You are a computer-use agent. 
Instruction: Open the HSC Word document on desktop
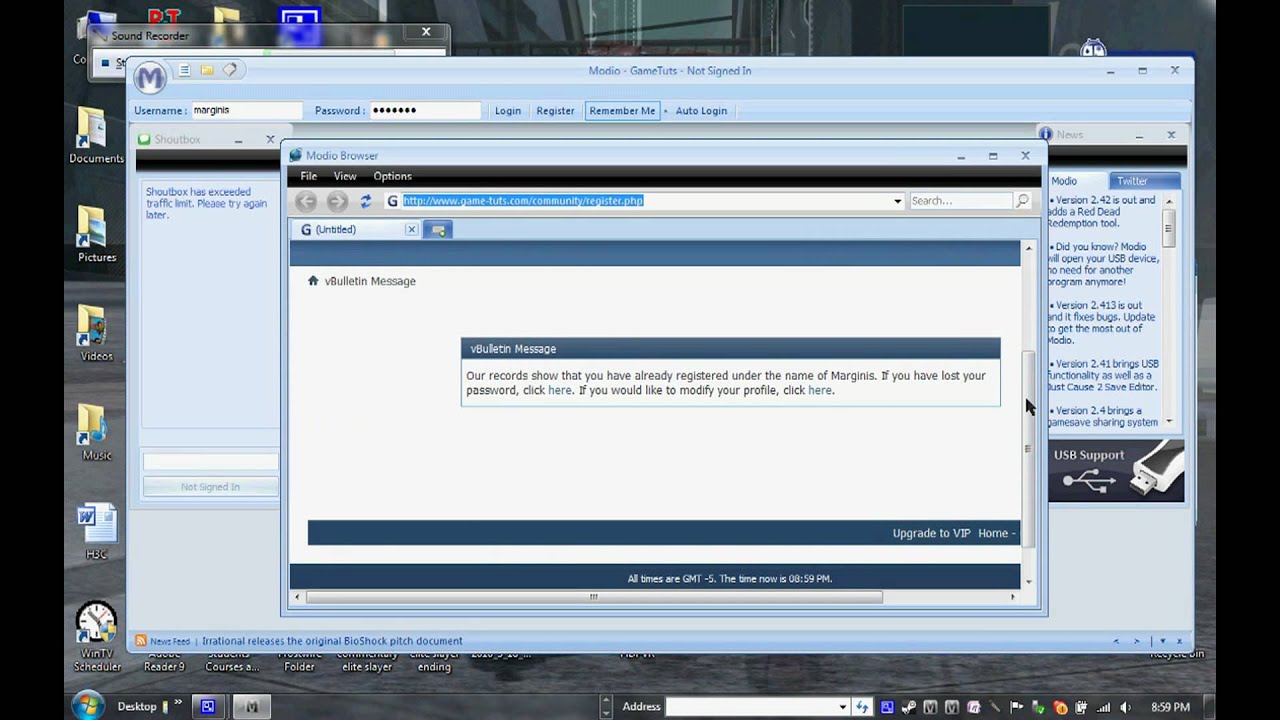point(96,531)
